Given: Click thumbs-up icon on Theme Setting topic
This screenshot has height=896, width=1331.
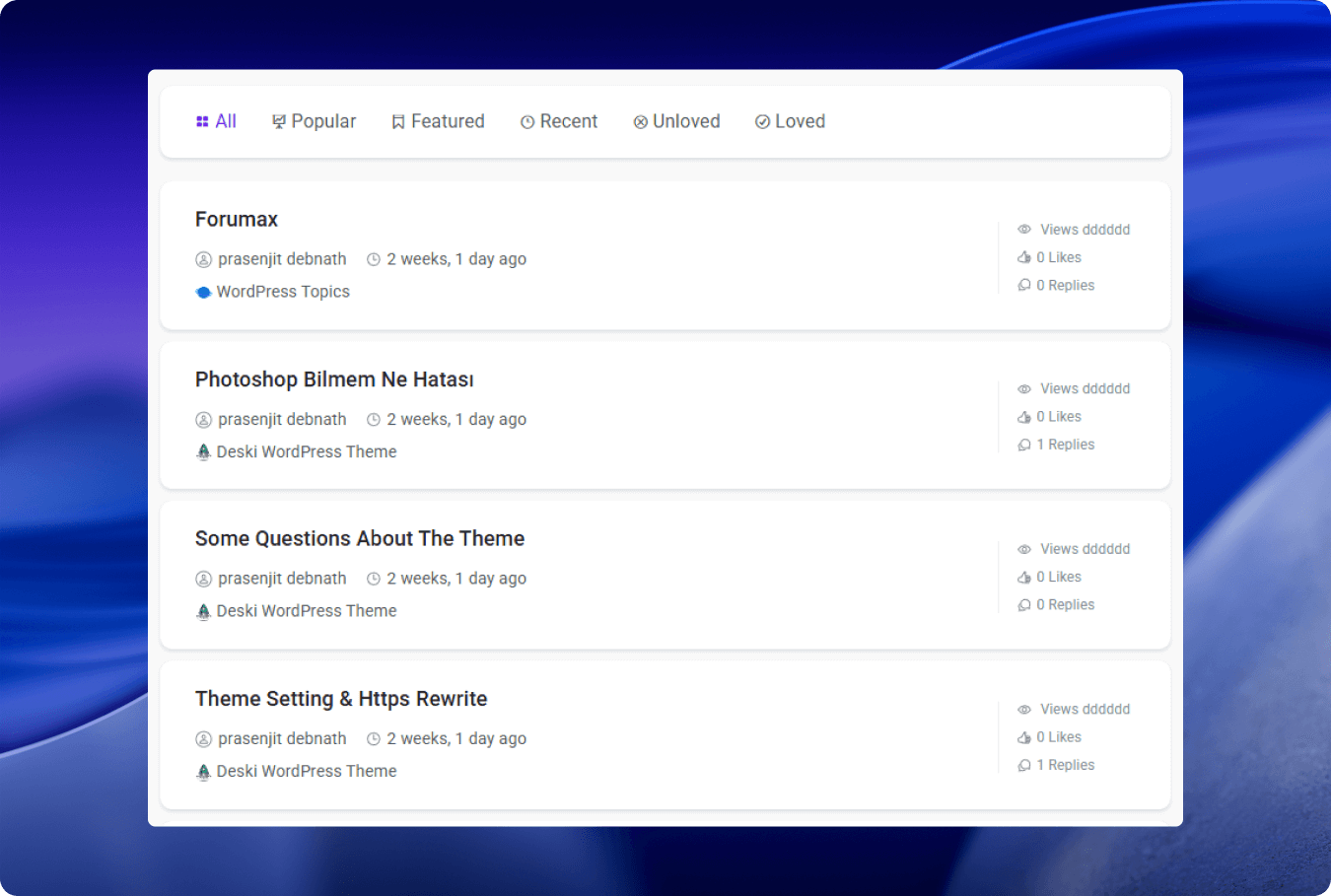Looking at the screenshot, I should click(1024, 737).
